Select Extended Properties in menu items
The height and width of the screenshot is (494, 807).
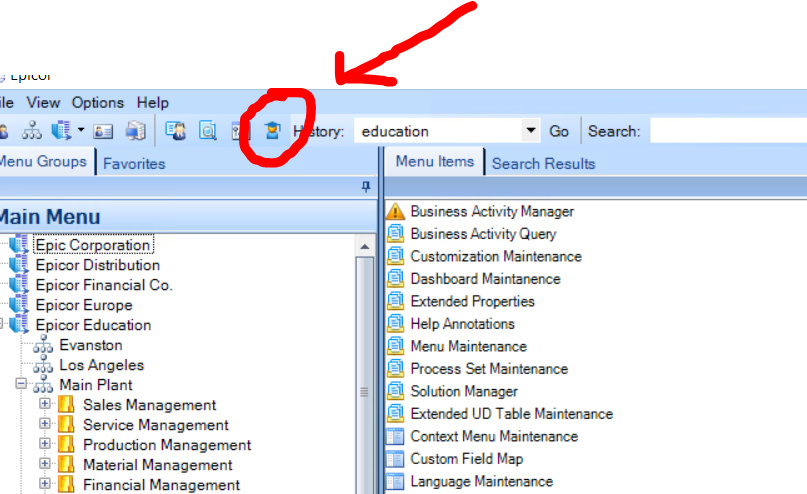(x=472, y=302)
